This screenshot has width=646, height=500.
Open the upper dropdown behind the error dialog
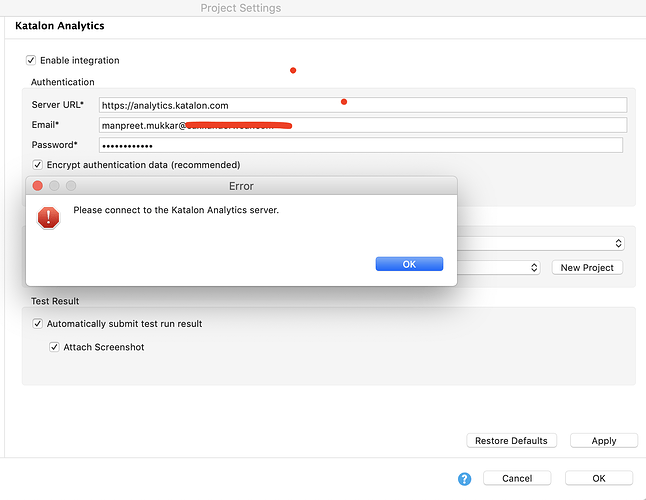(617, 243)
